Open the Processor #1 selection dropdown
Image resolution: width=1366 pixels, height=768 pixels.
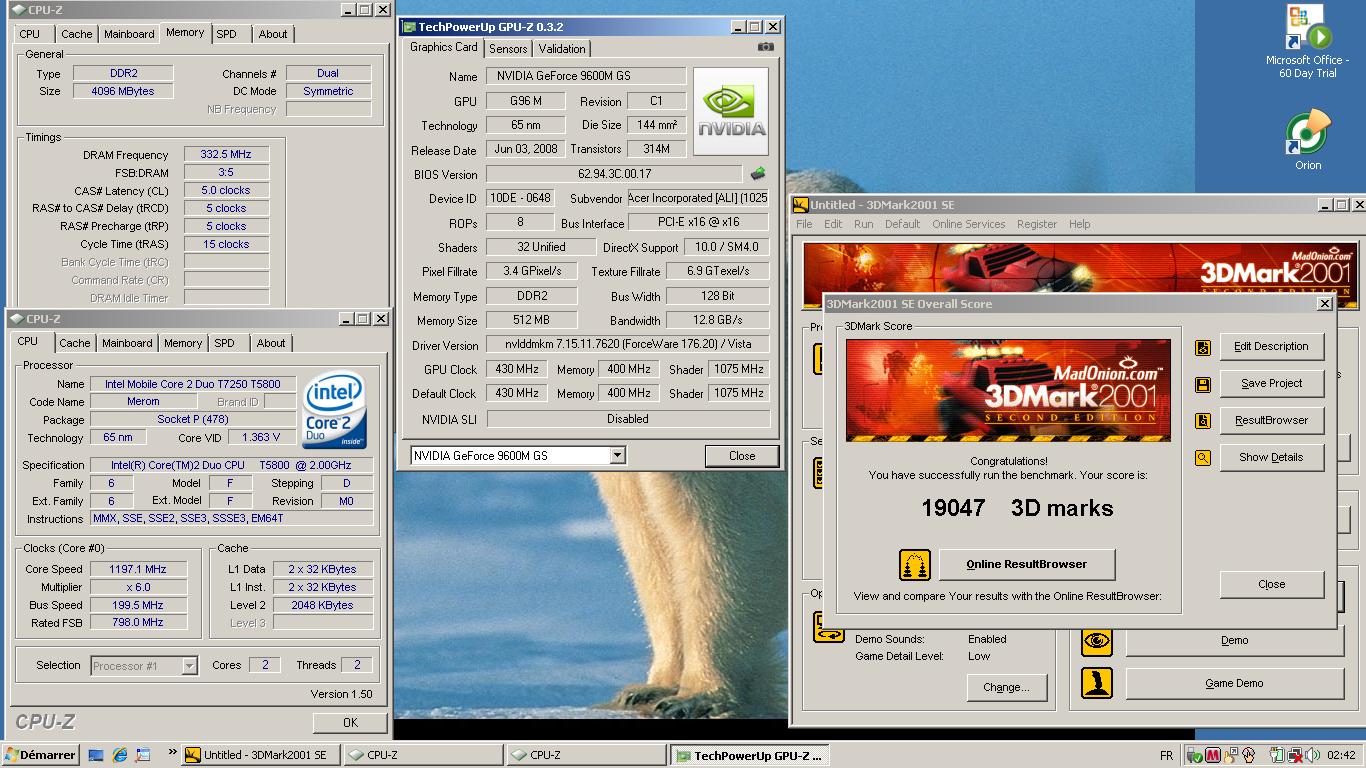coord(189,666)
